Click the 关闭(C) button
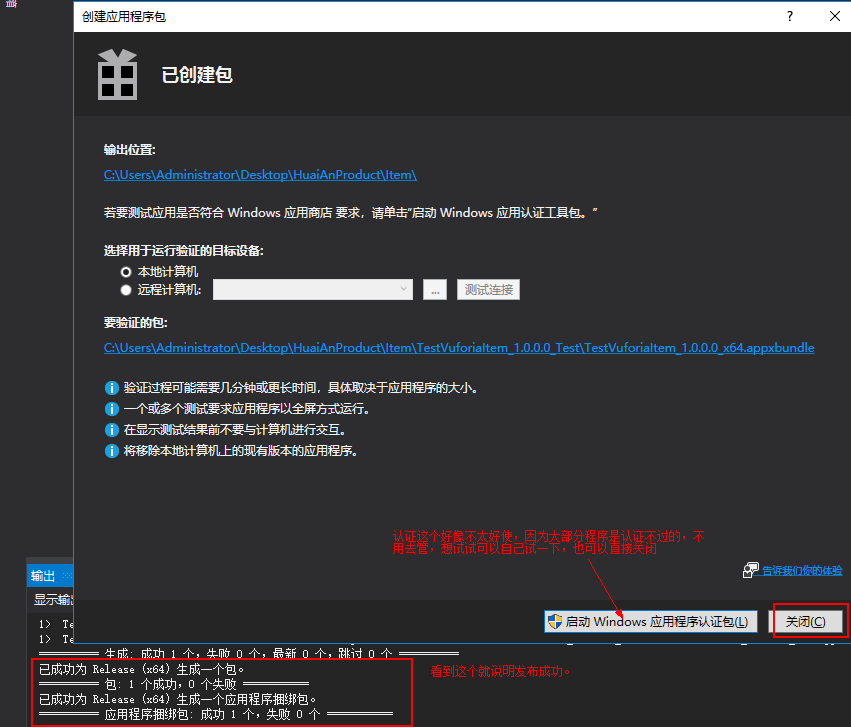 [x=805, y=621]
